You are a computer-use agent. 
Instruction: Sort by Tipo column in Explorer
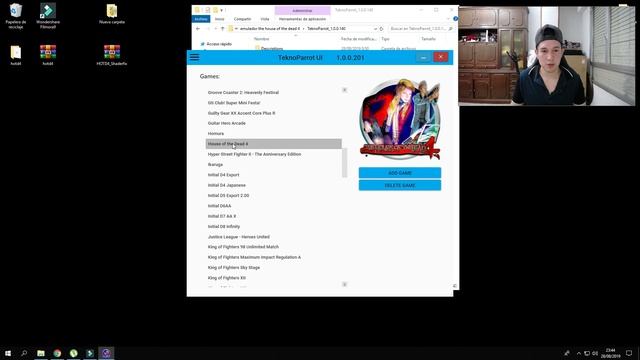pos(385,39)
